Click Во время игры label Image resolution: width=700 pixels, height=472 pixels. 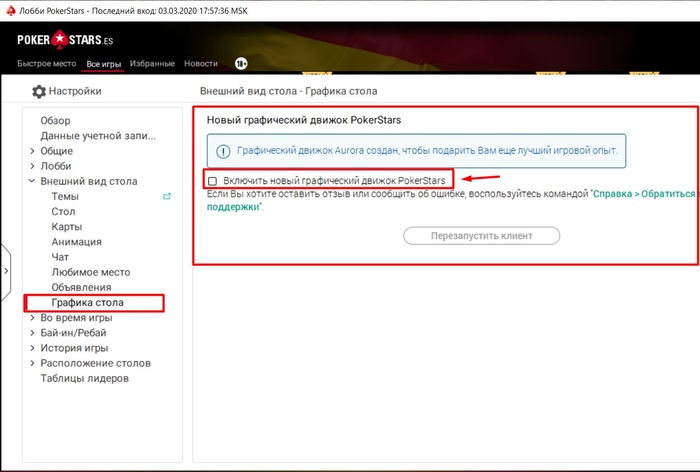pos(76,318)
